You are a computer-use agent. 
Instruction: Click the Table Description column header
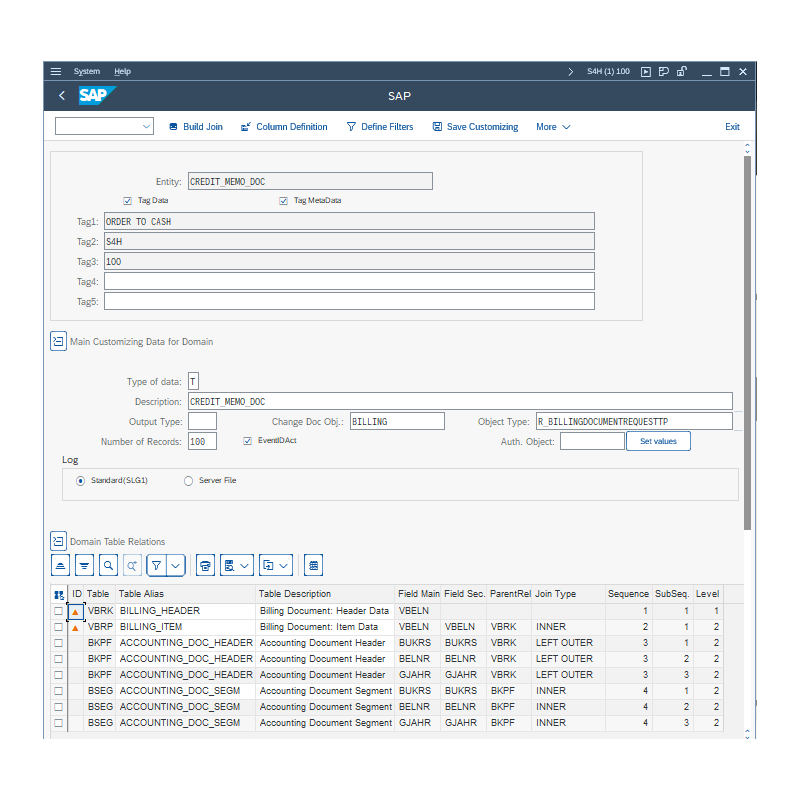(324, 594)
